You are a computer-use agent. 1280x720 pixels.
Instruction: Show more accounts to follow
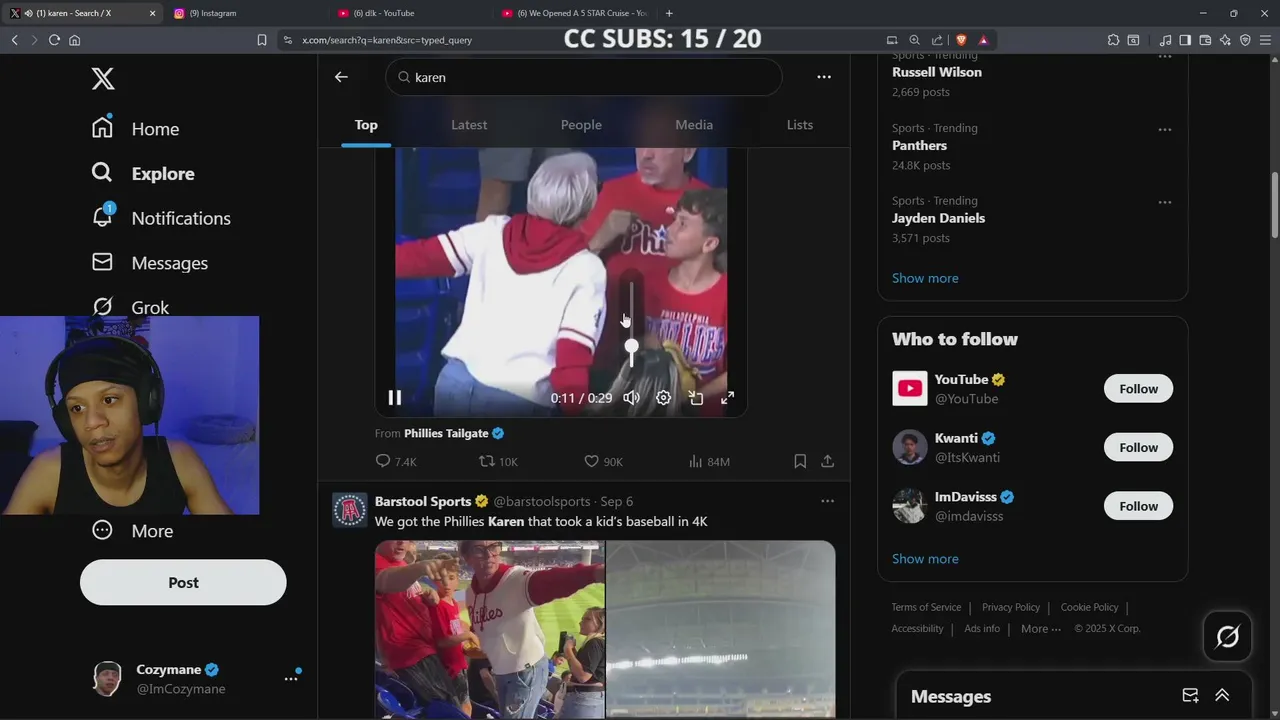925,559
